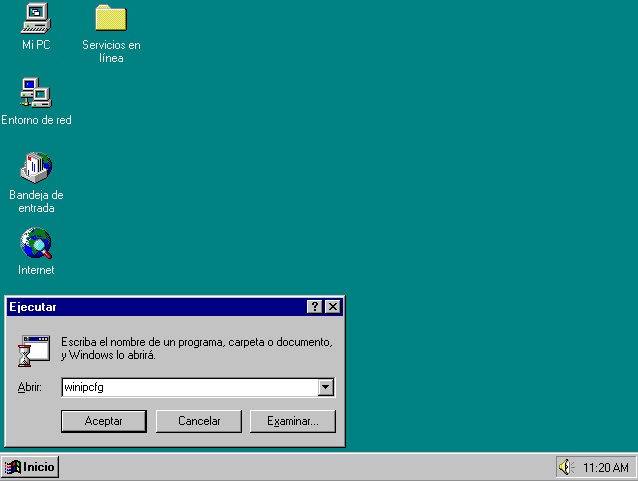The width and height of the screenshot is (638, 481).
Task: Click the Abrir: label
Action: tap(29, 387)
